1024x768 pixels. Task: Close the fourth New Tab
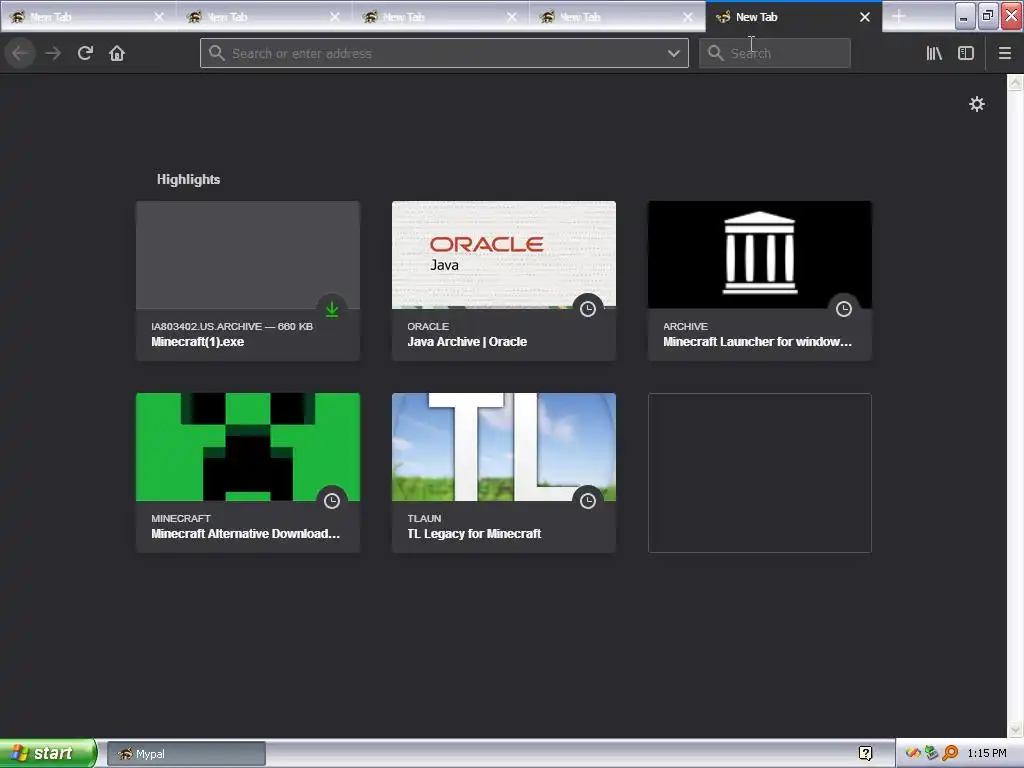coord(688,17)
